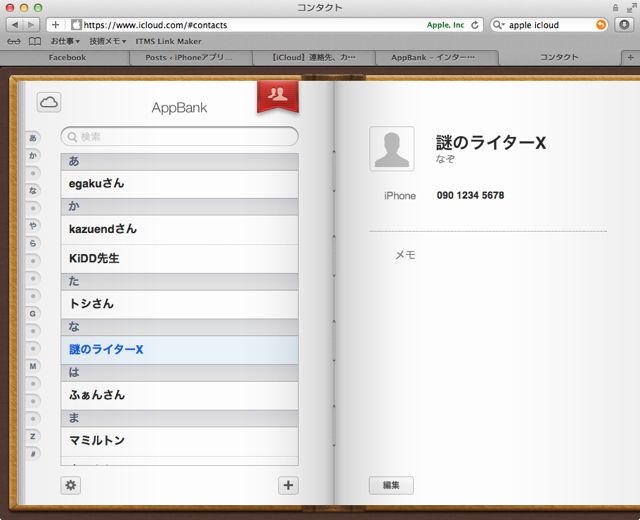Click the iPhone phone label

[x=400, y=196]
